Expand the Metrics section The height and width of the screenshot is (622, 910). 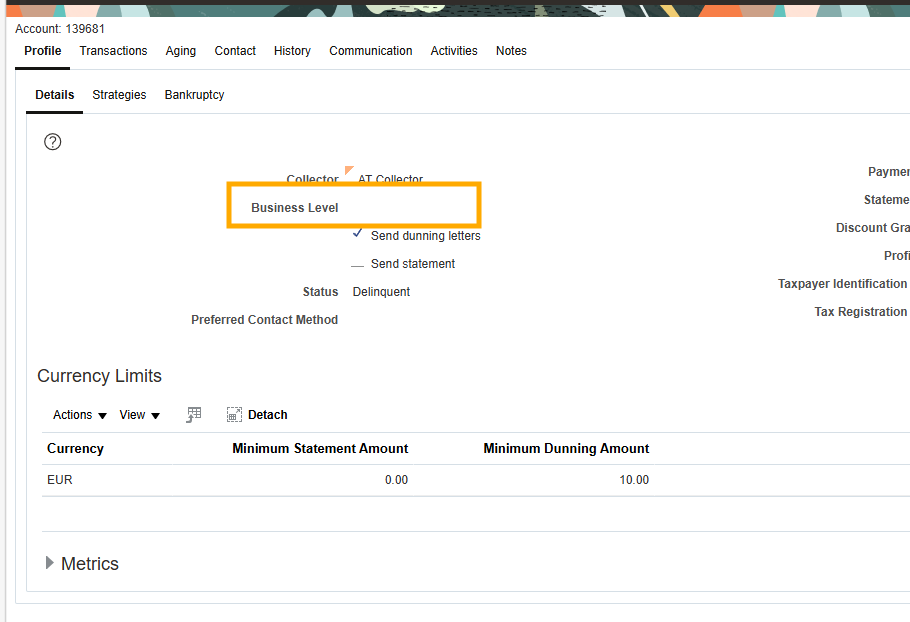click(50, 563)
